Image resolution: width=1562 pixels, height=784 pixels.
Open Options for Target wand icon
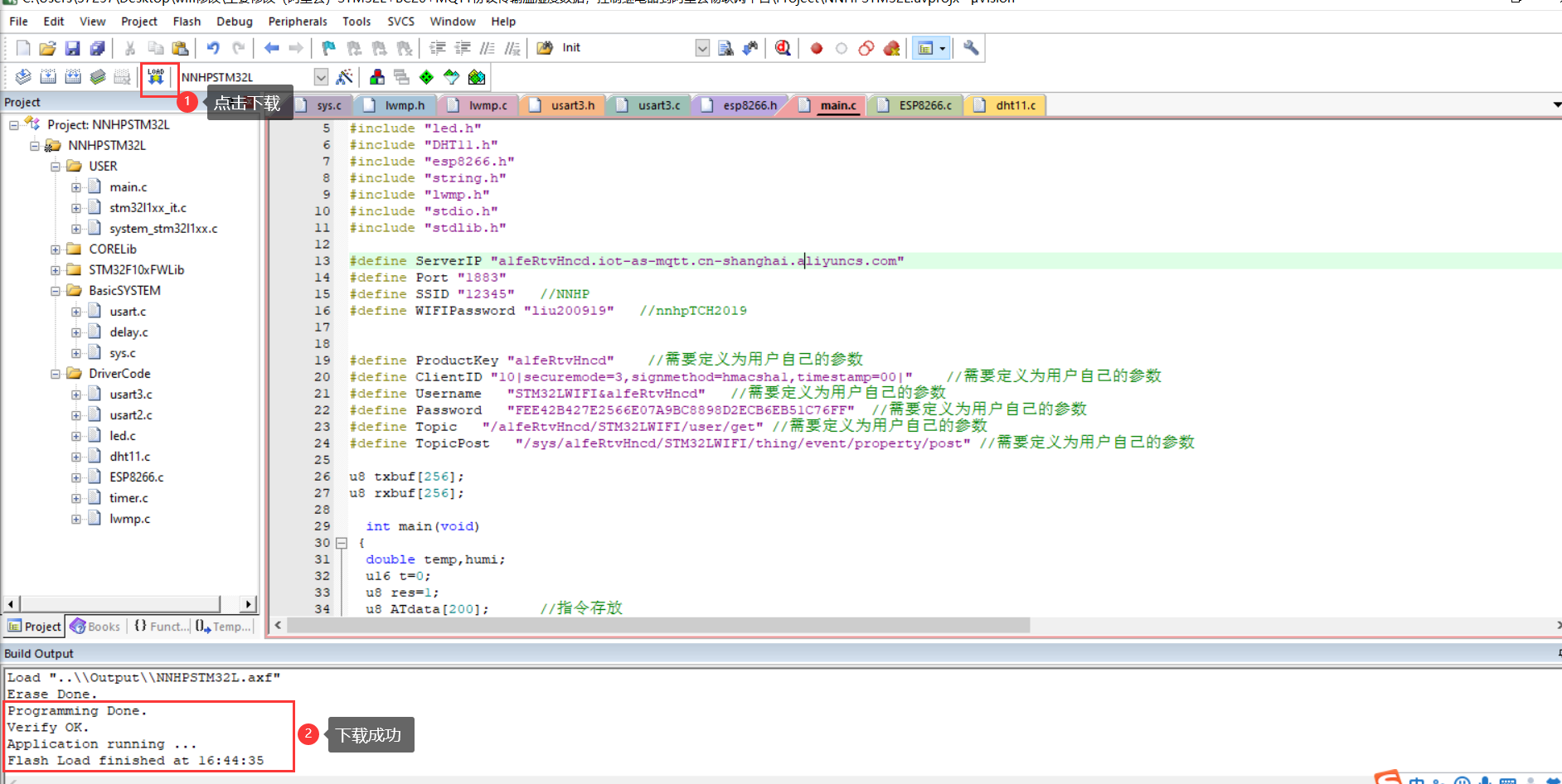(x=344, y=77)
